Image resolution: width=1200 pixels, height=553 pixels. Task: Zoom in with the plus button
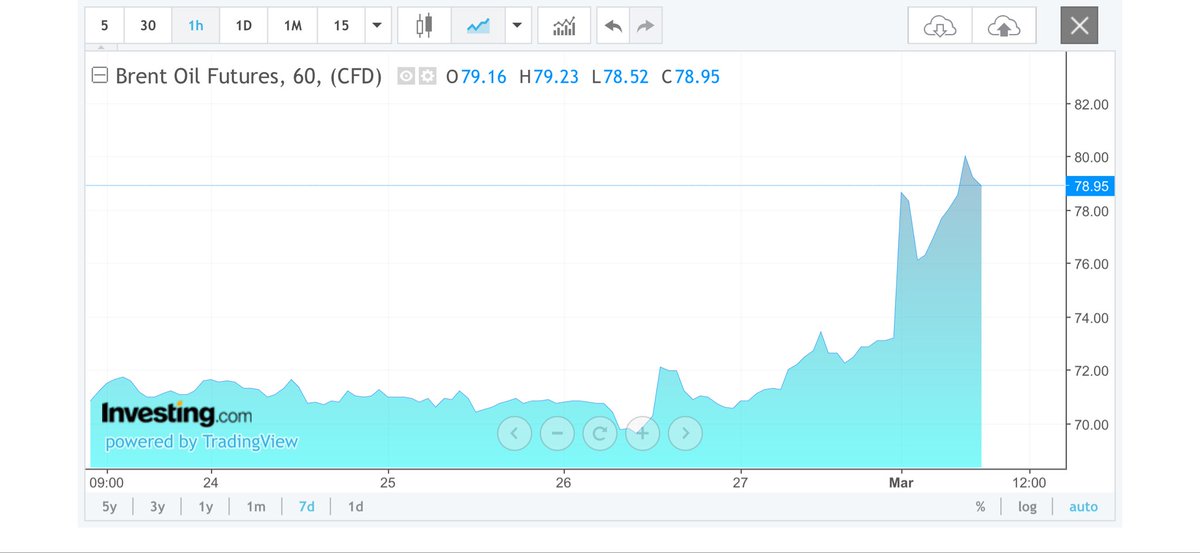[x=643, y=434]
